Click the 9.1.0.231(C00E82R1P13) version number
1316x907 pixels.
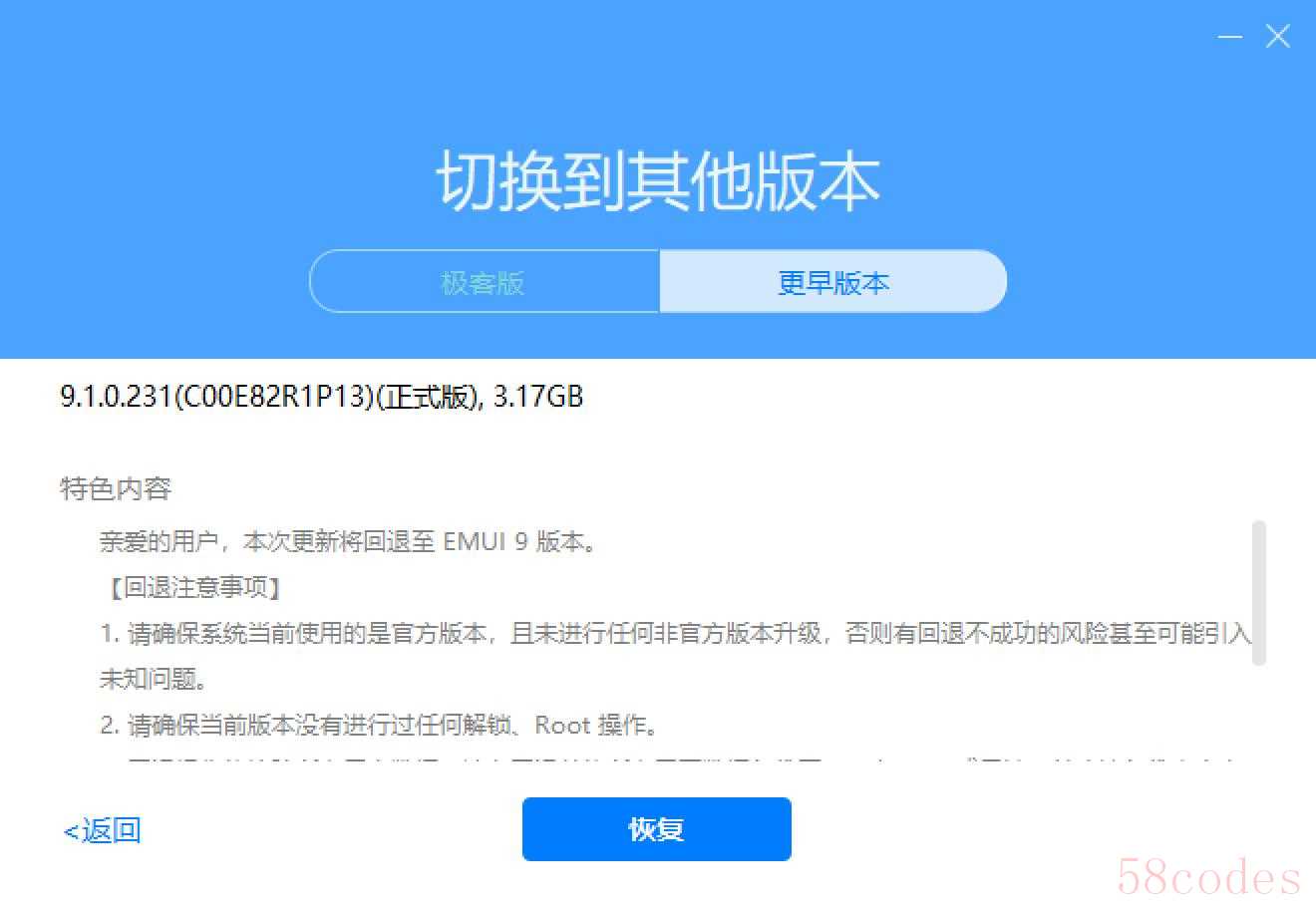[216, 397]
